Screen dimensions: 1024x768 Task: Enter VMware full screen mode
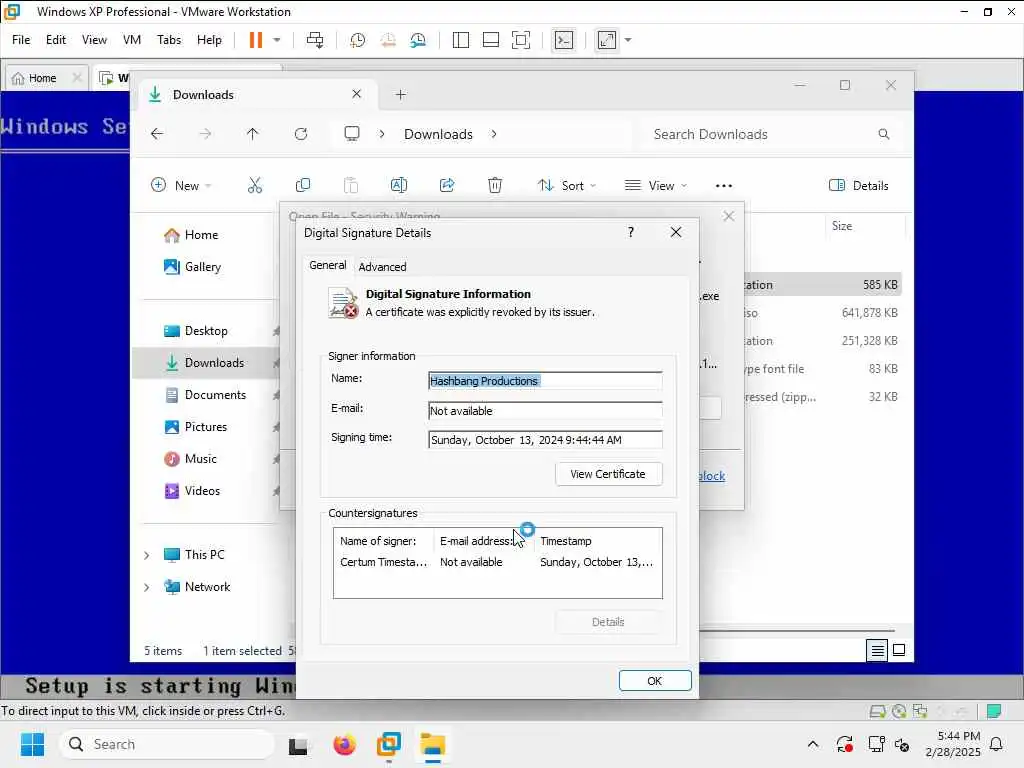coord(520,40)
